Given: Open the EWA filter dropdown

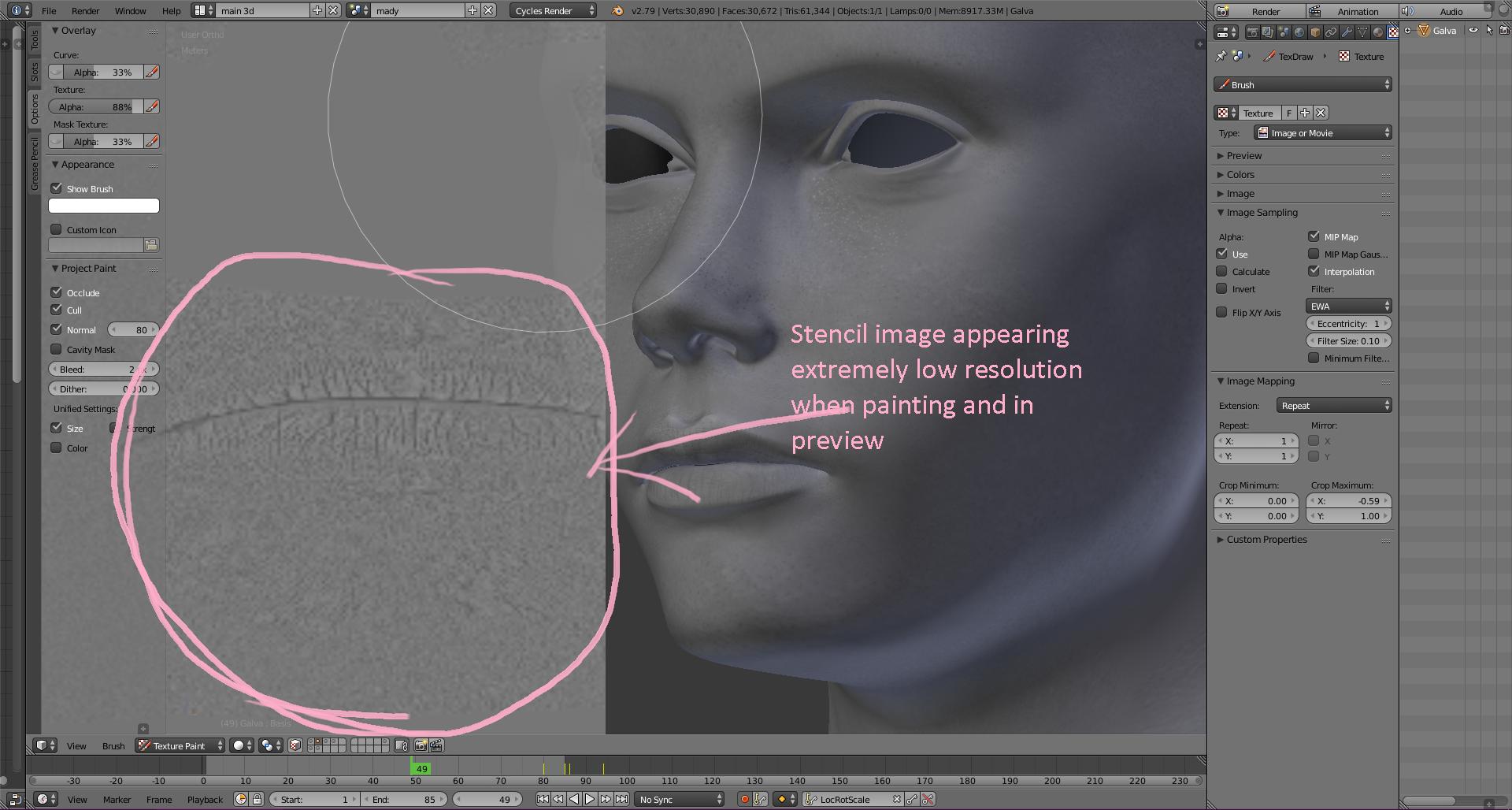Looking at the screenshot, I should click(x=1349, y=306).
